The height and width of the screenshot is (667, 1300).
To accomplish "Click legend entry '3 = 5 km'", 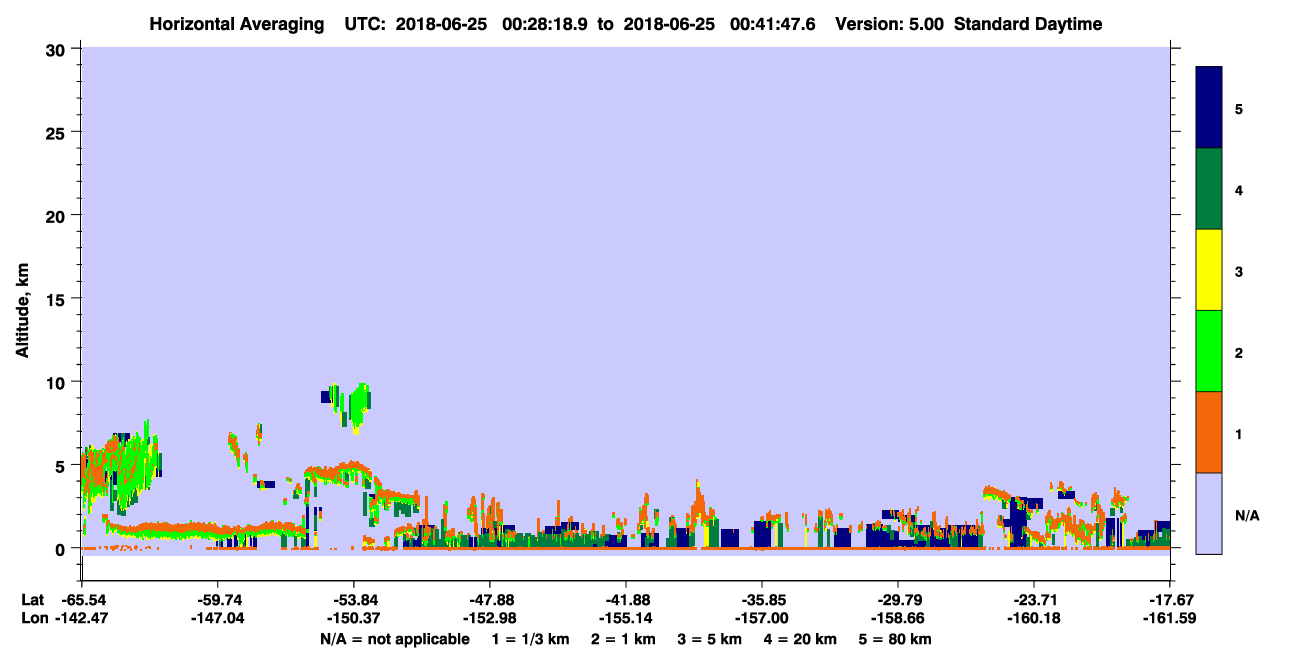I will pyautogui.click(x=710, y=639).
